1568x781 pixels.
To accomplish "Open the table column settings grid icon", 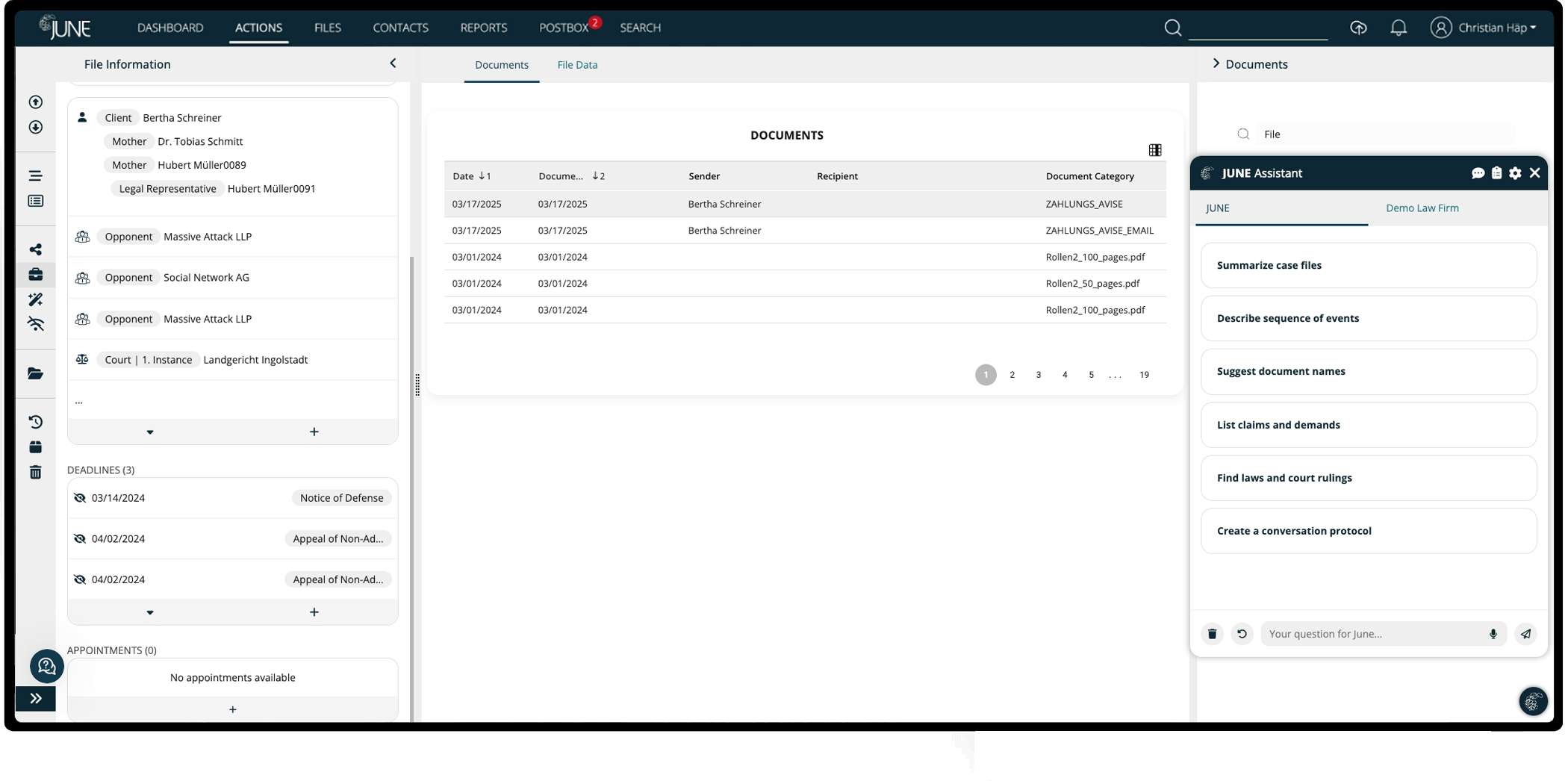I will pos(1155,150).
